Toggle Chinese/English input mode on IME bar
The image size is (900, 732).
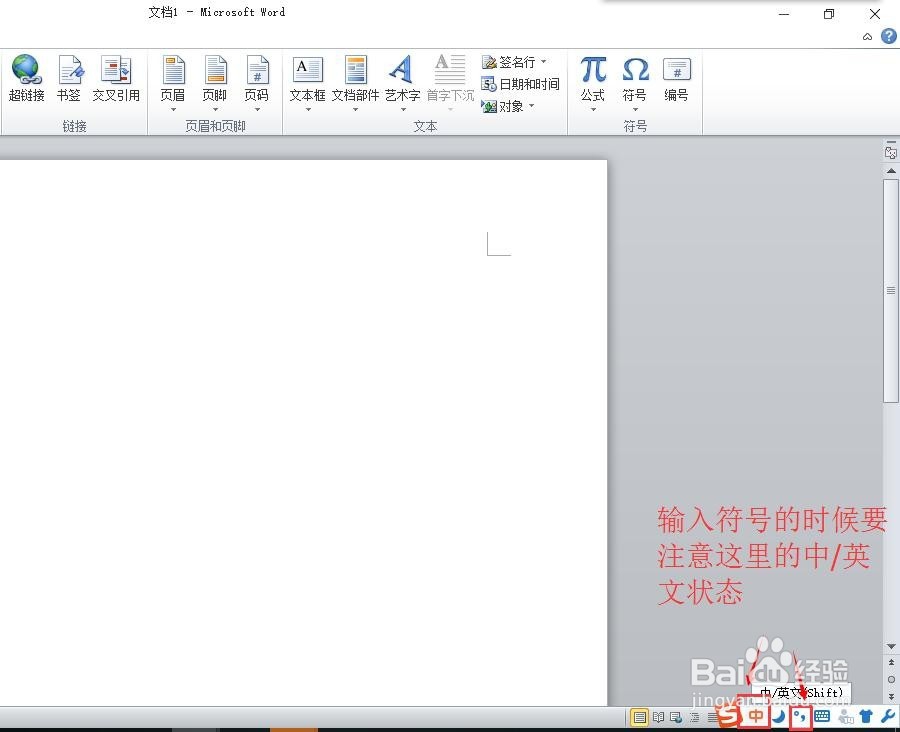[754, 716]
